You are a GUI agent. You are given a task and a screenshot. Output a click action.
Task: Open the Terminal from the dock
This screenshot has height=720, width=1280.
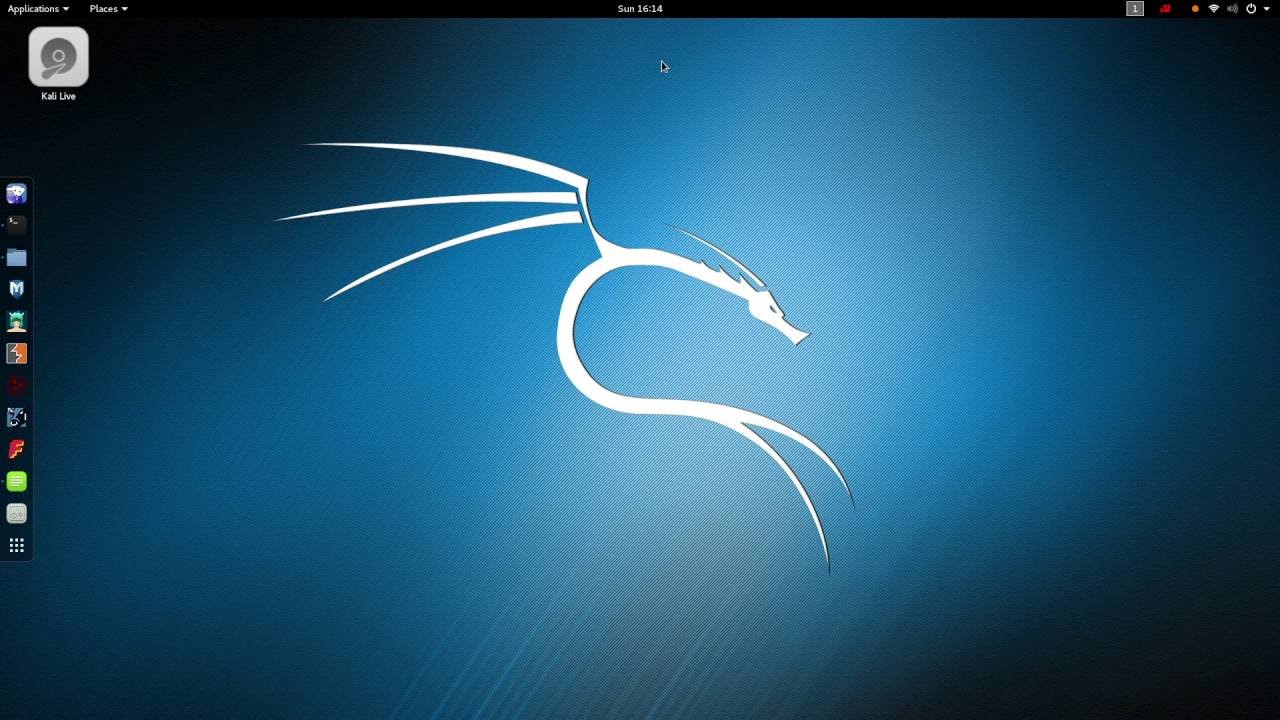[16, 225]
